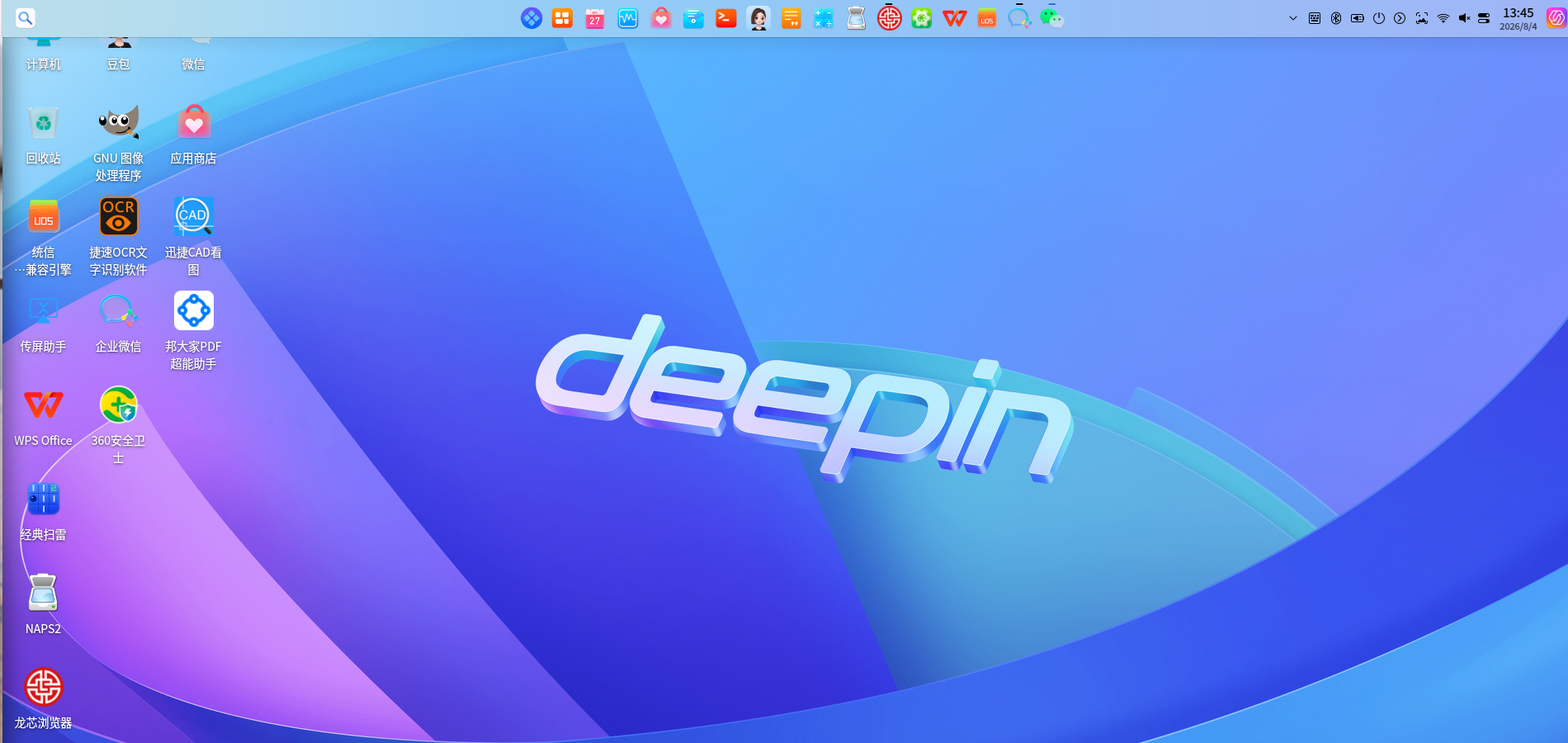Toggle the Wi-Fi network tray icon

pos(1443,18)
